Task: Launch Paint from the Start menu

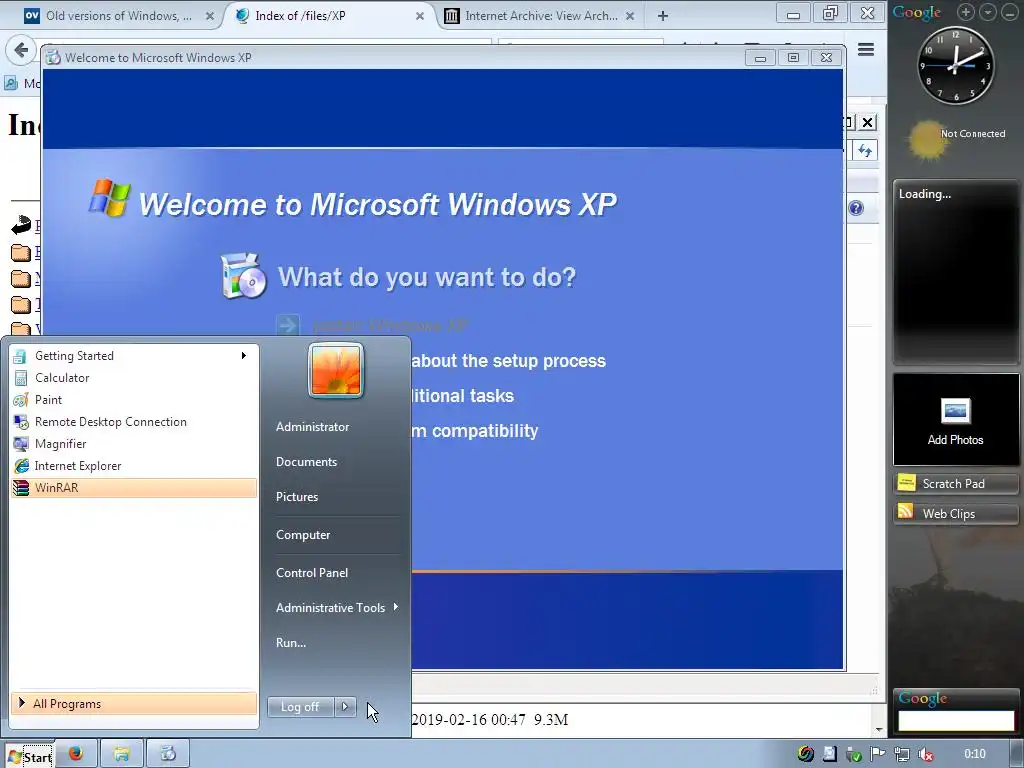Action: 133,400
